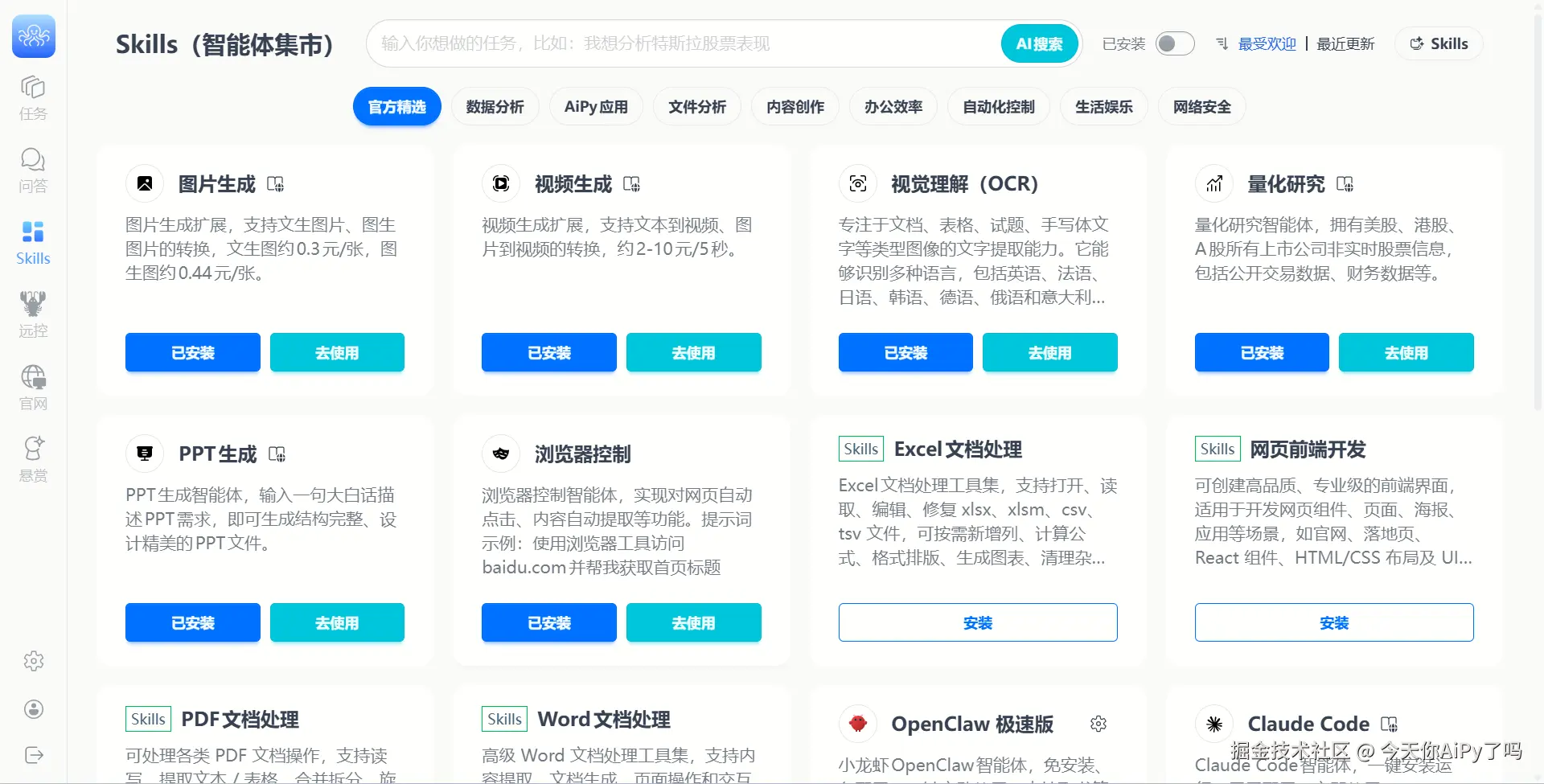Click the Claude Code starburst icon
The width and height of the screenshot is (1544, 784).
(1214, 724)
